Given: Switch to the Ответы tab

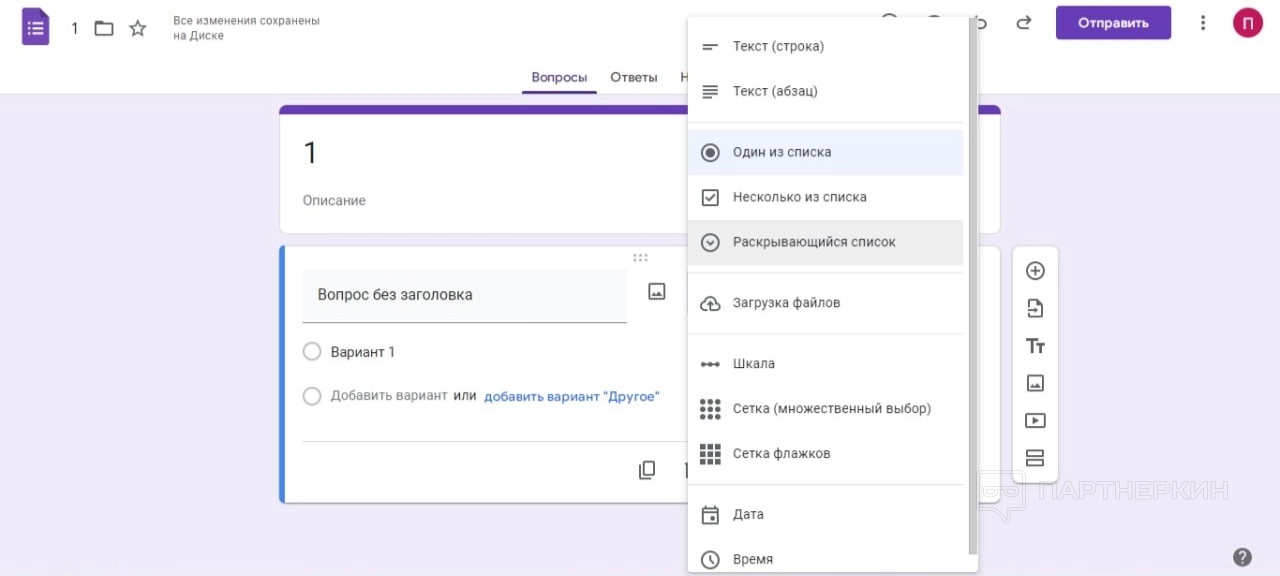Looking at the screenshot, I should 634,77.
